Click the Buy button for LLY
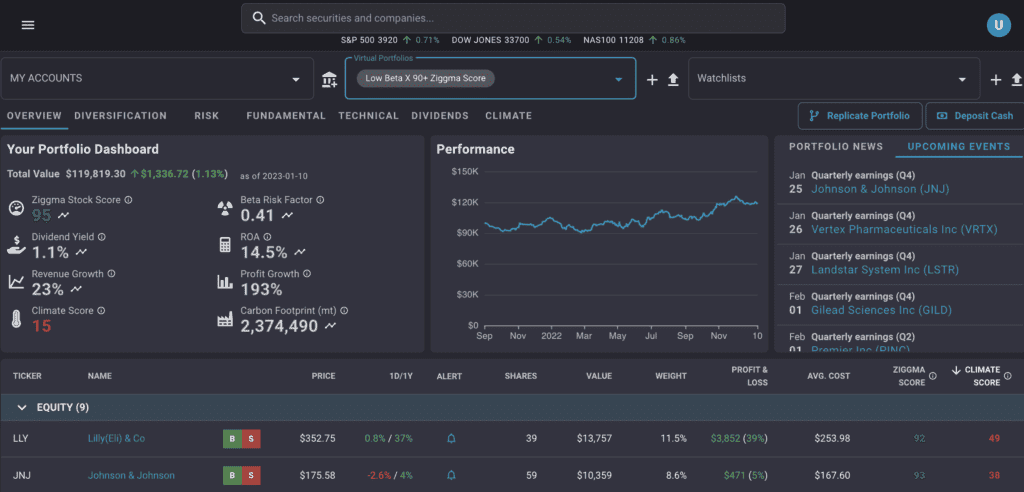The width and height of the screenshot is (1024, 492). tap(232, 438)
